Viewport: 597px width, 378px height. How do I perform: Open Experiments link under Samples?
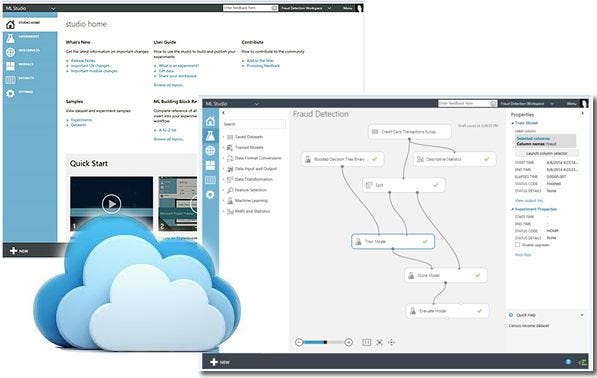tap(81, 120)
